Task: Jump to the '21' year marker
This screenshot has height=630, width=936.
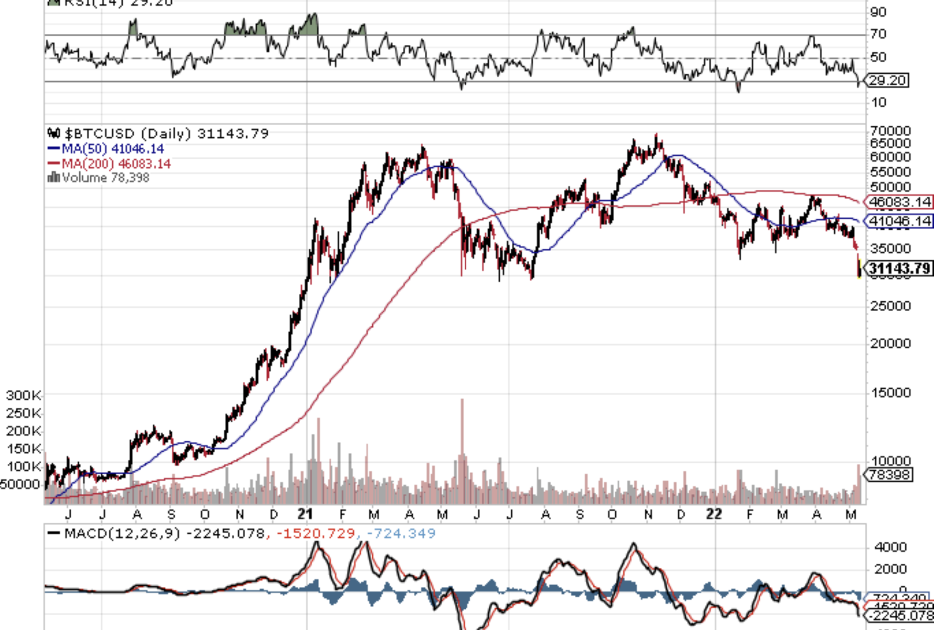Action: (x=305, y=513)
